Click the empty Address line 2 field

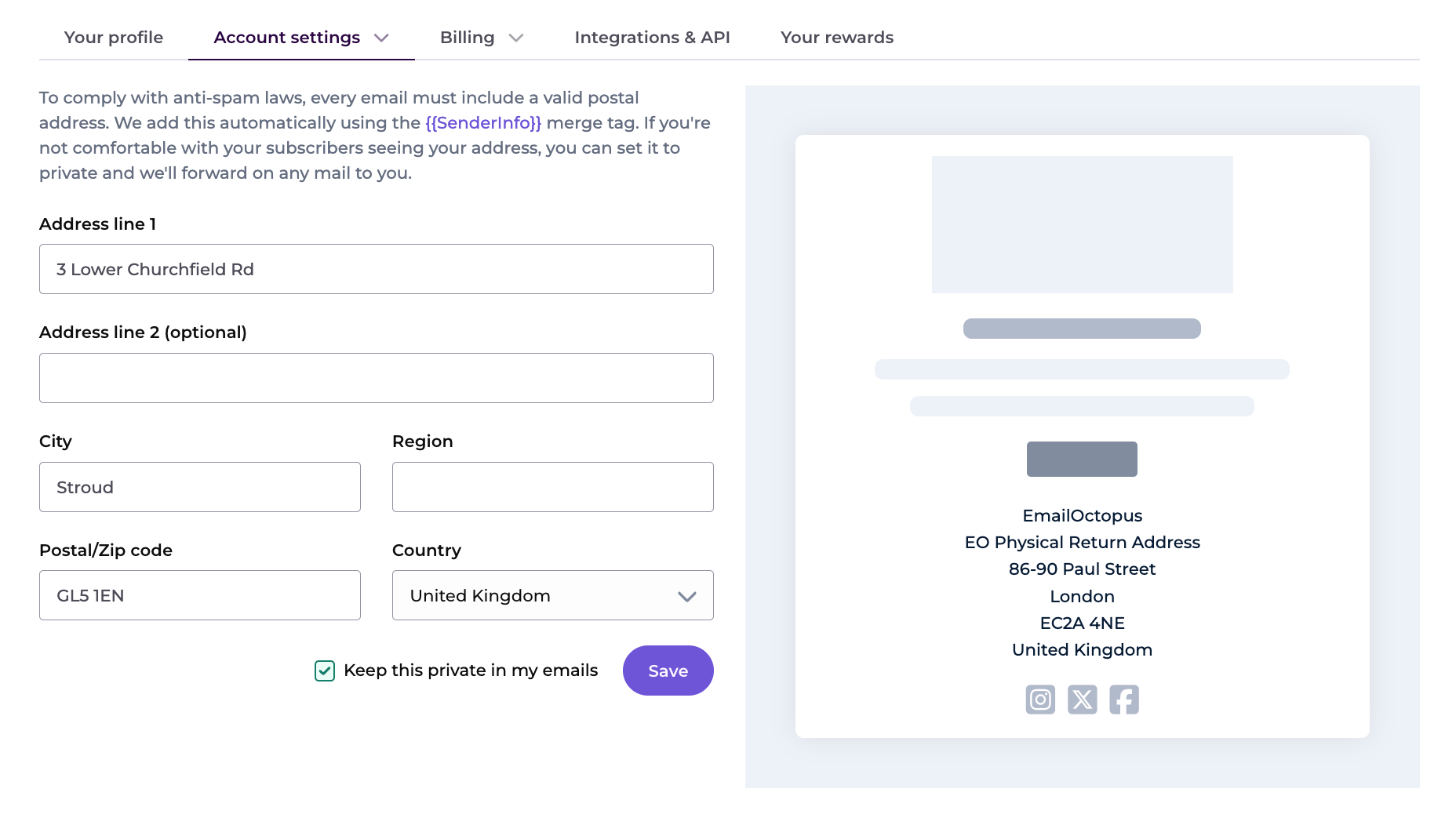[x=376, y=377]
